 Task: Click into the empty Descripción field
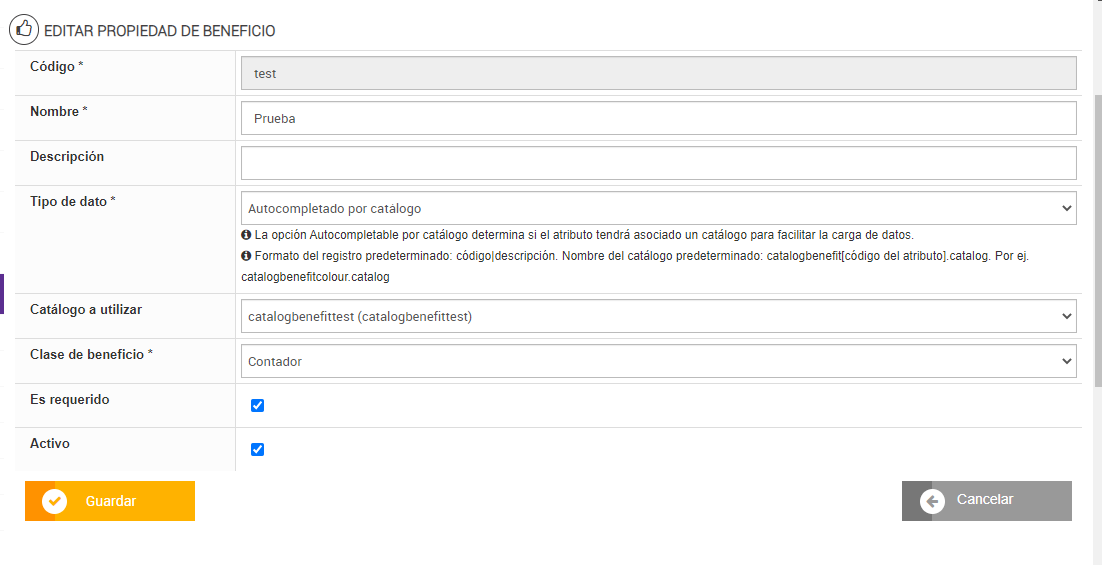pyautogui.click(x=658, y=163)
